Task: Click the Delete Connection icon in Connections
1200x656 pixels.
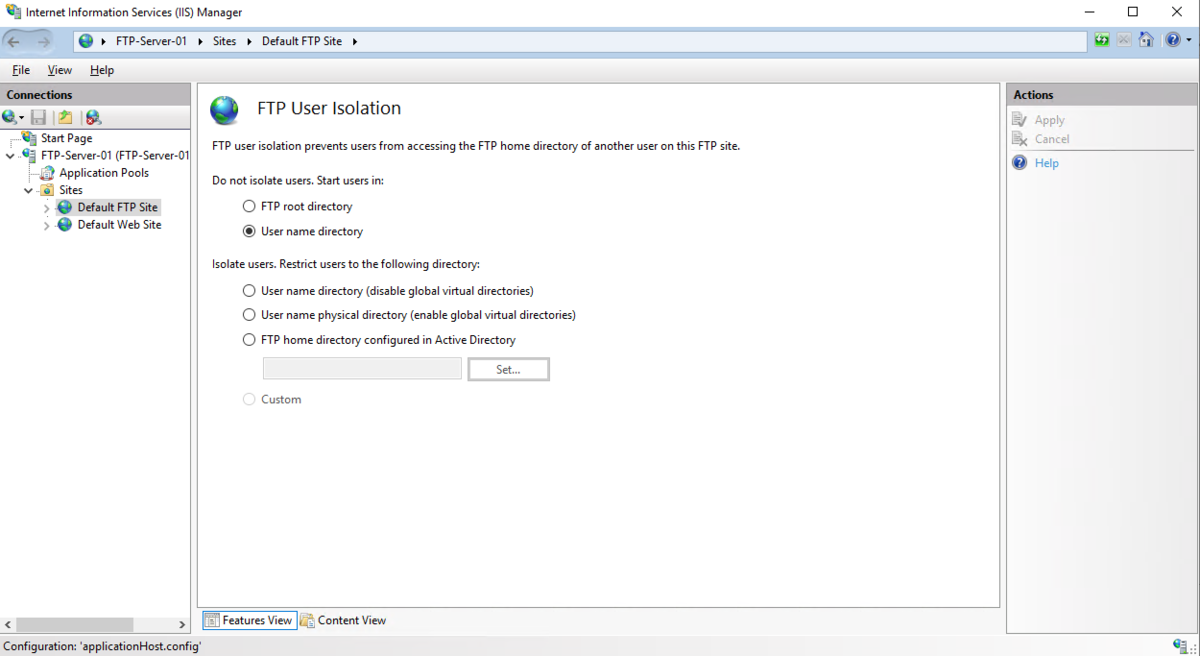Action: tap(93, 118)
